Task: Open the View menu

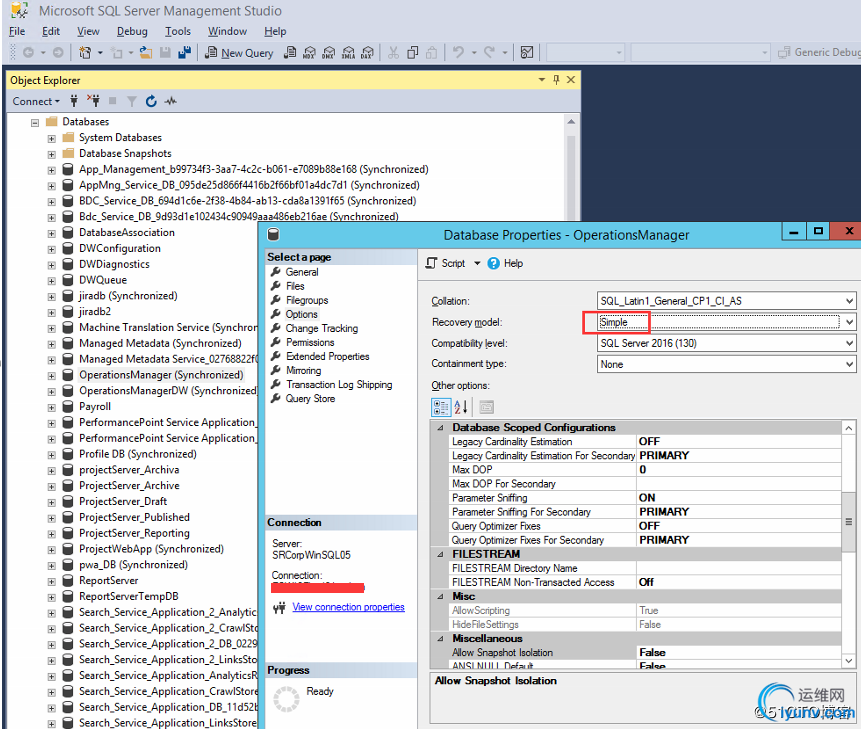Action: click(x=88, y=31)
